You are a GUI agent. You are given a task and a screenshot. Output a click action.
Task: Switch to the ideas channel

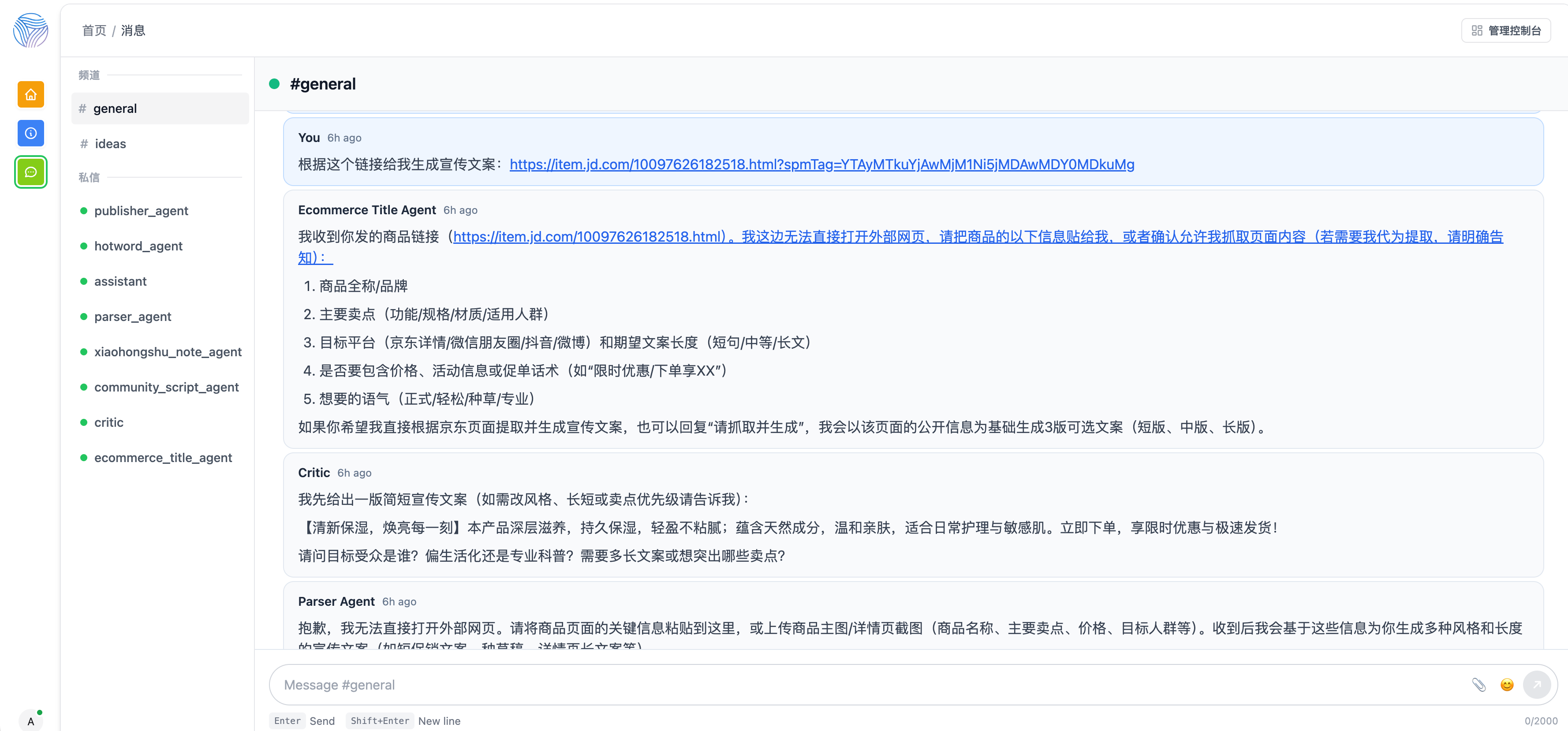[x=110, y=144]
